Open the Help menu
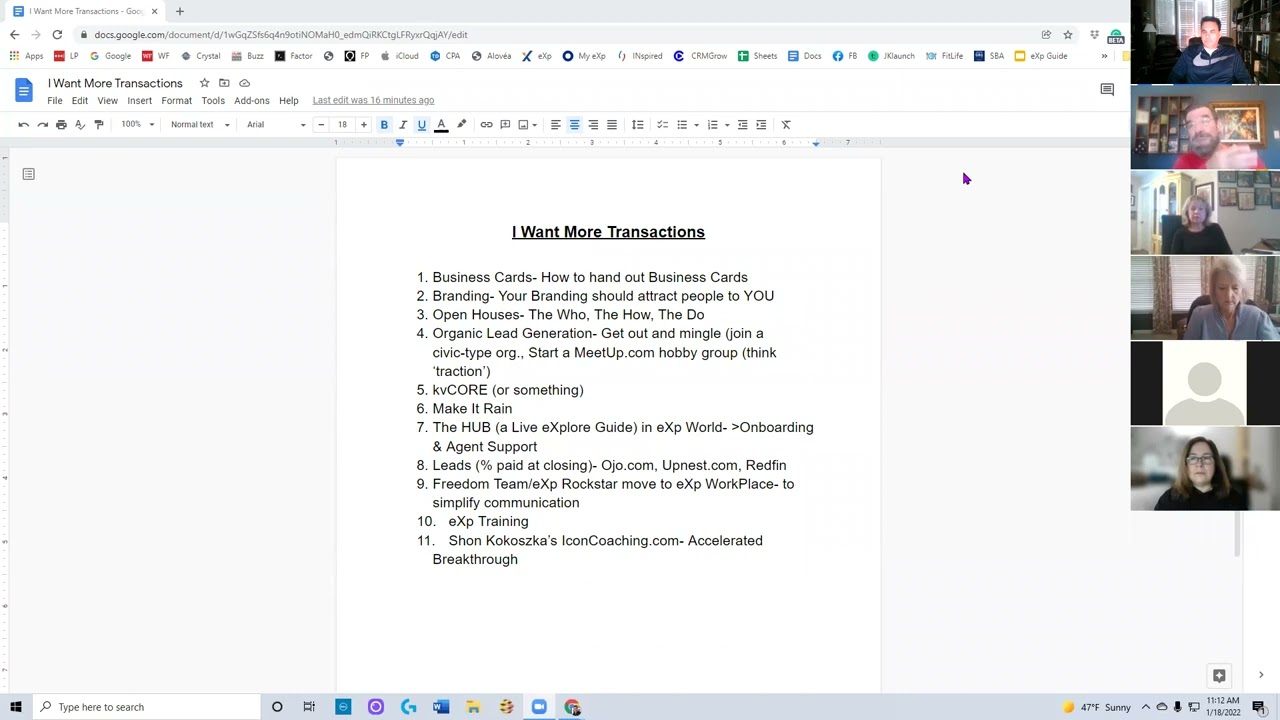1280x720 pixels. (x=289, y=101)
